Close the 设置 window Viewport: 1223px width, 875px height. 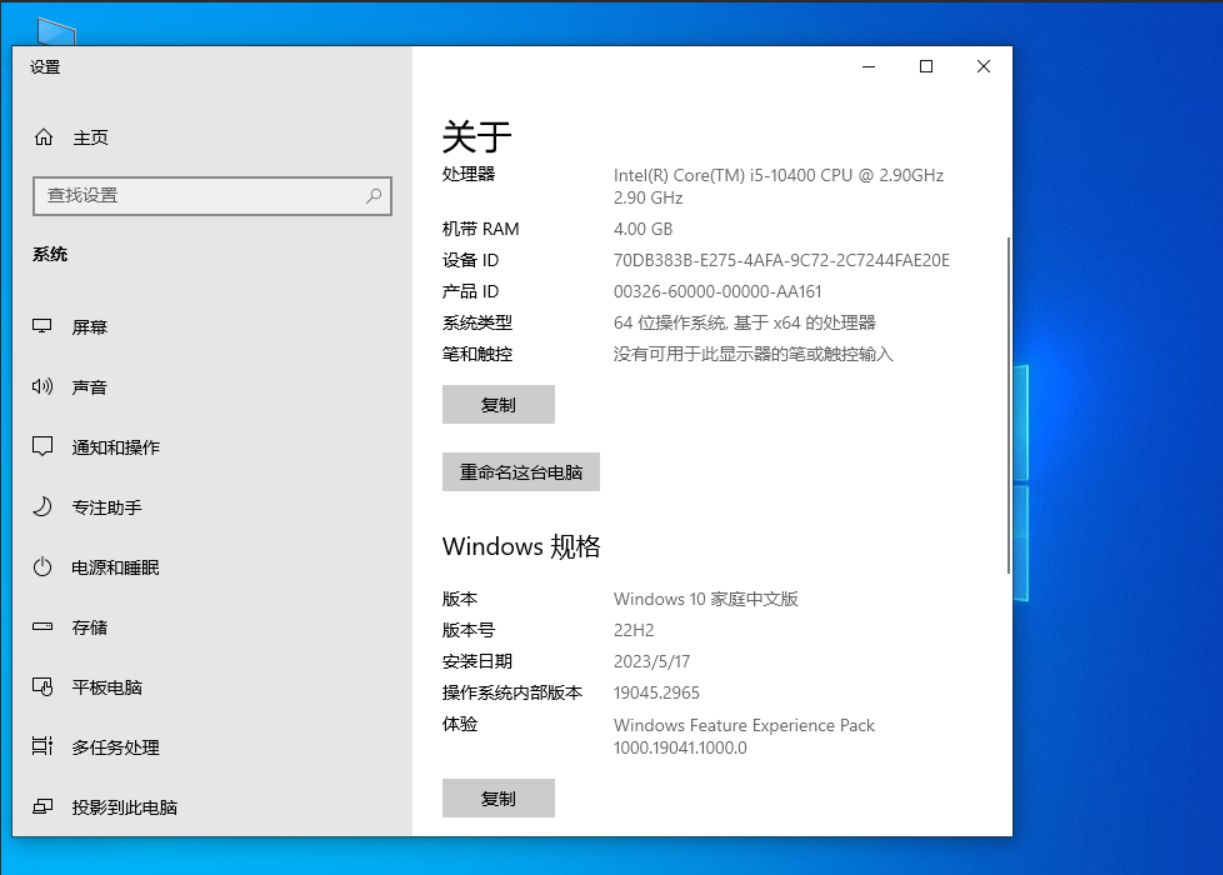pyautogui.click(x=984, y=67)
